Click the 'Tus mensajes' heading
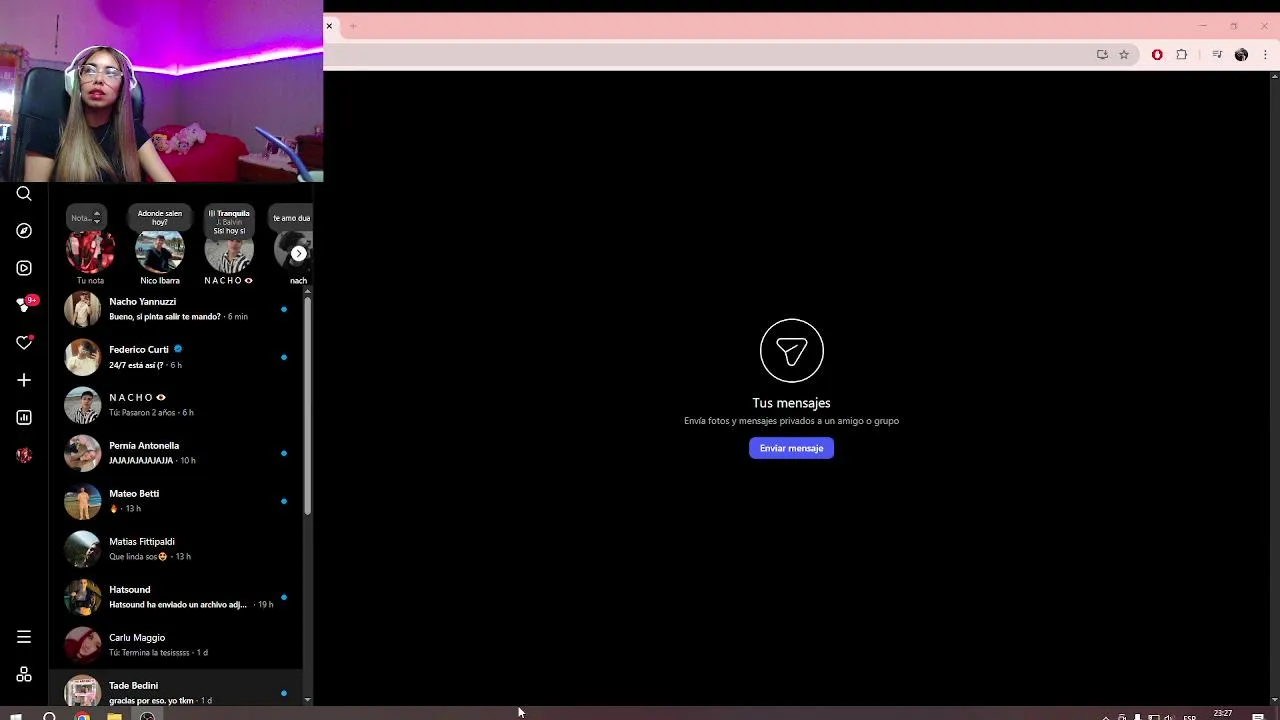The height and width of the screenshot is (720, 1280). (791, 403)
